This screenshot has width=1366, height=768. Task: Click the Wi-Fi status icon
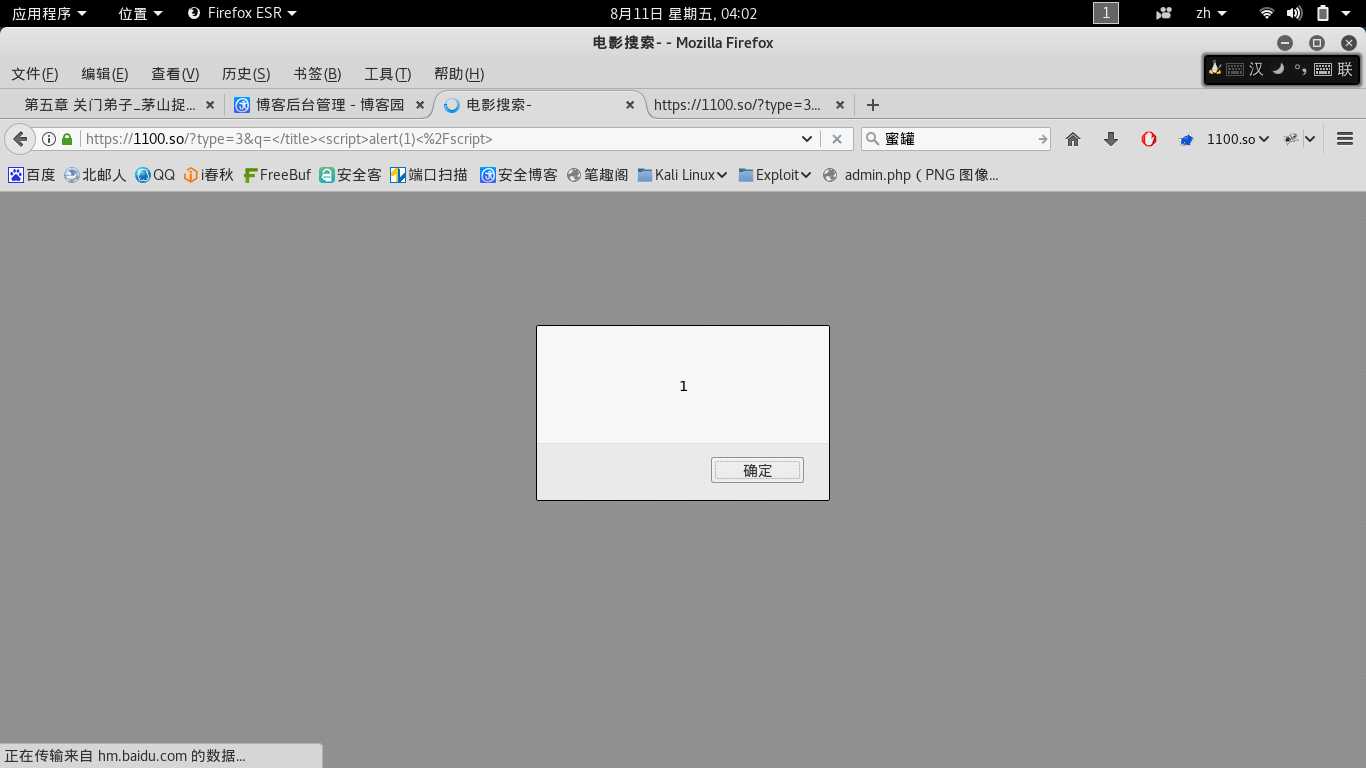pos(1267,13)
